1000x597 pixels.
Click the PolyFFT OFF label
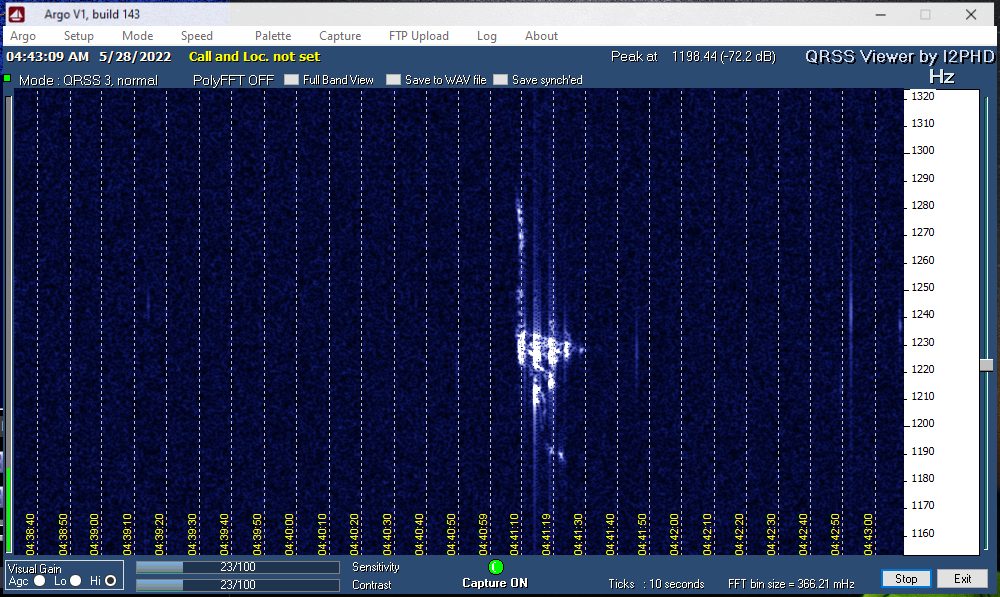233,80
